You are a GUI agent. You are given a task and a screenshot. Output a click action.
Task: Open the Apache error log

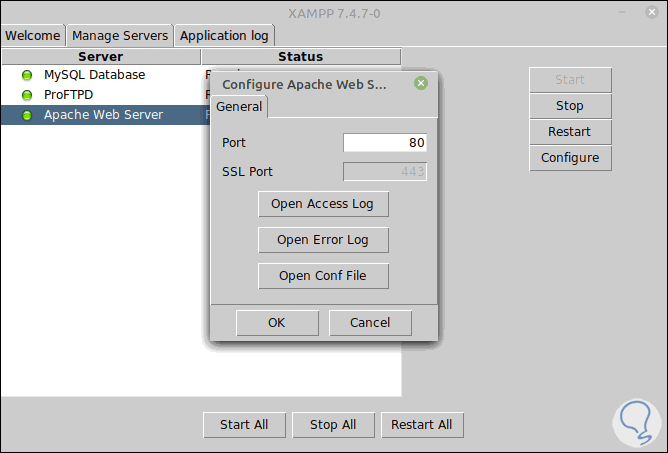(x=323, y=240)
